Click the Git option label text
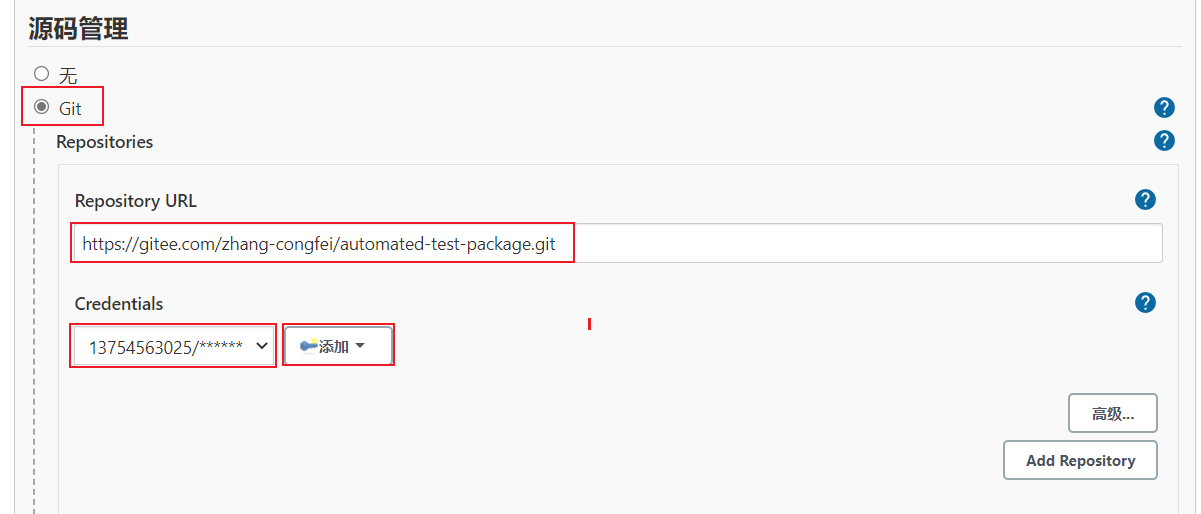Image resolution: width=1201 pixels, height=514 pixels. 70,108
